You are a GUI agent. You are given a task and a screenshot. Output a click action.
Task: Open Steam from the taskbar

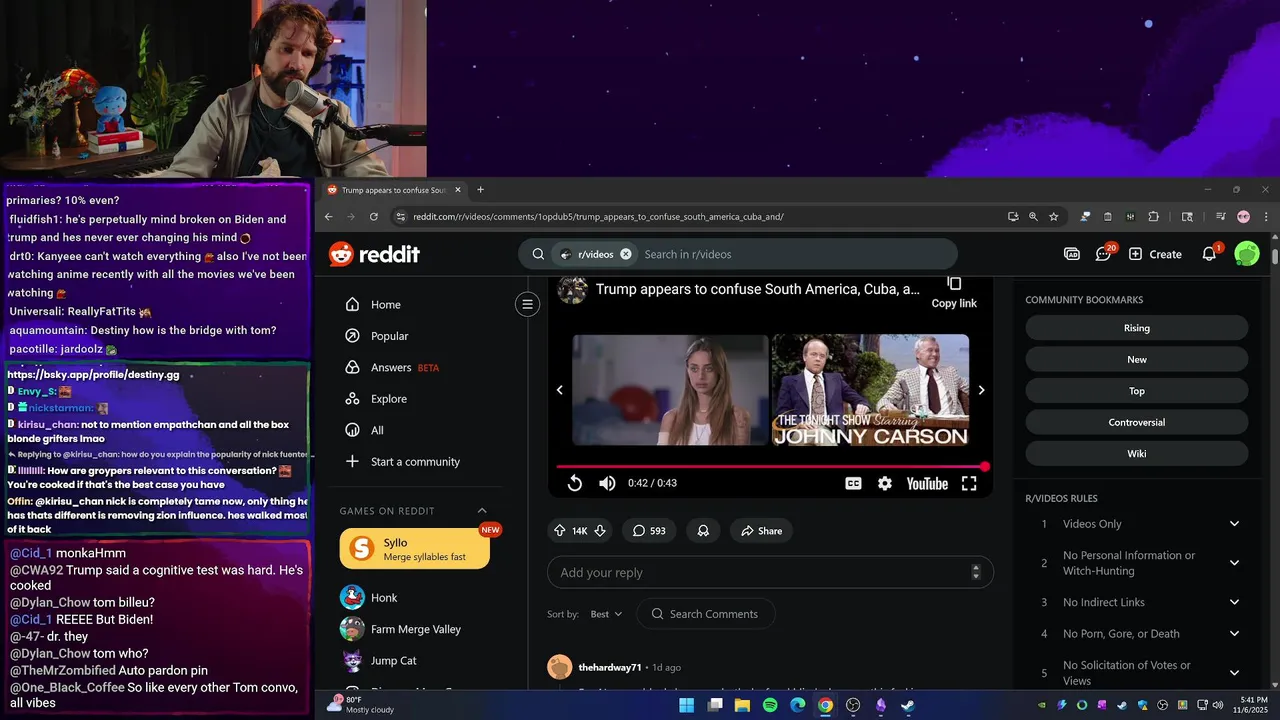coord(907,705)
